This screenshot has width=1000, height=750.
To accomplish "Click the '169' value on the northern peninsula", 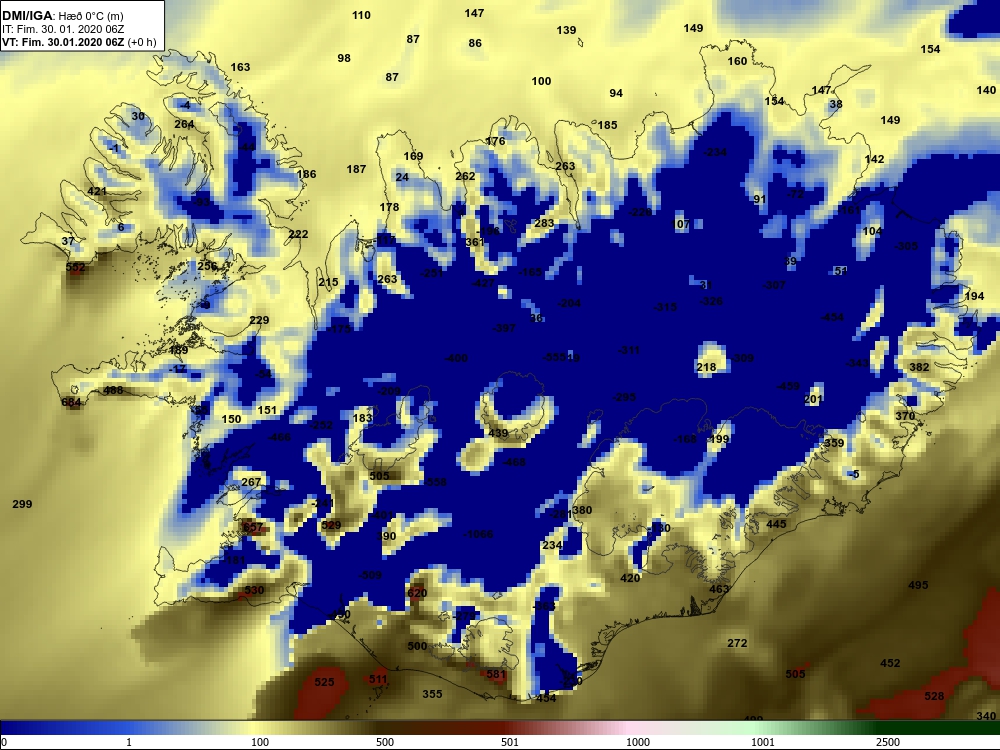I will [413, 156].
